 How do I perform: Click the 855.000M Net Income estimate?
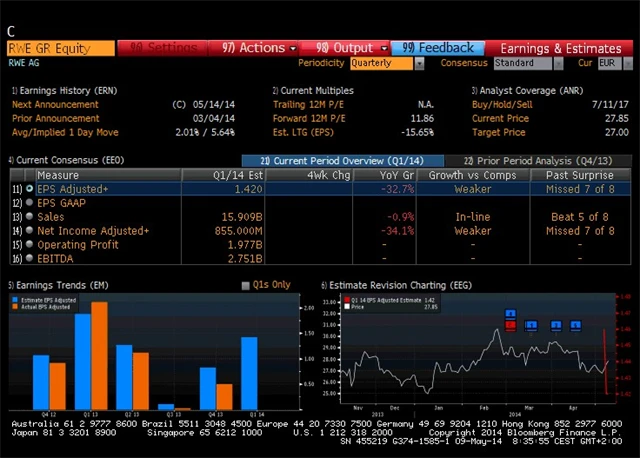238,231
